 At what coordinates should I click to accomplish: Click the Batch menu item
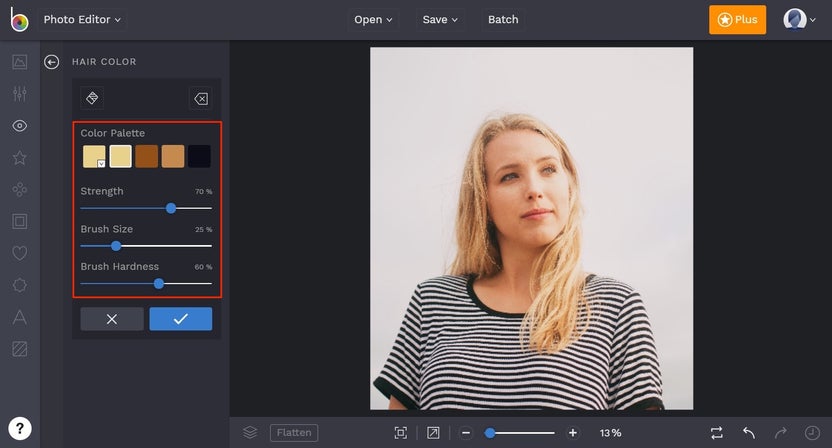pos(503,20)
